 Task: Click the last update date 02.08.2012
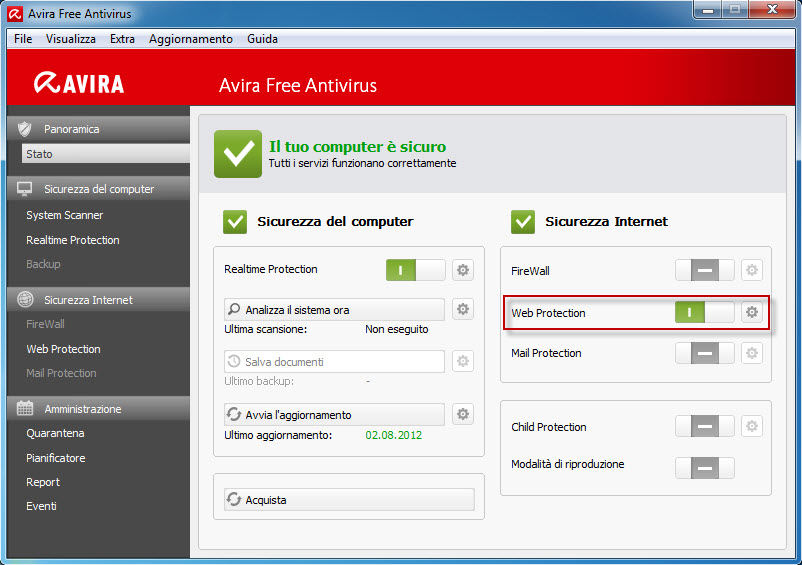click(393, 435)
